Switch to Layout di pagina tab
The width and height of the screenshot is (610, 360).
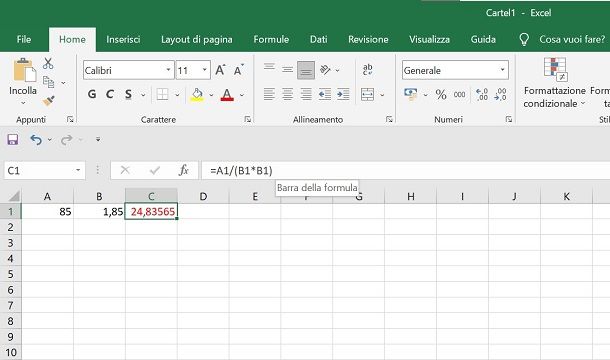196,39
